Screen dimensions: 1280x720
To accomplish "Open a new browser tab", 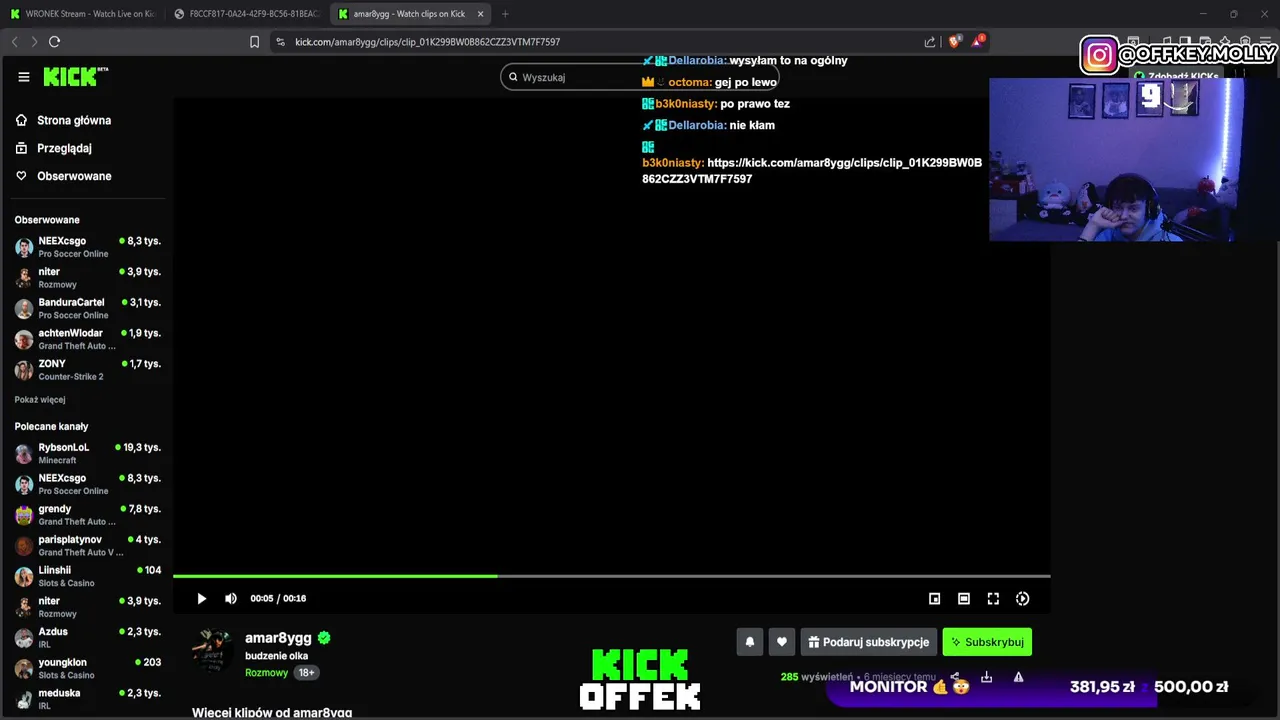I will [x=505, y=14].
